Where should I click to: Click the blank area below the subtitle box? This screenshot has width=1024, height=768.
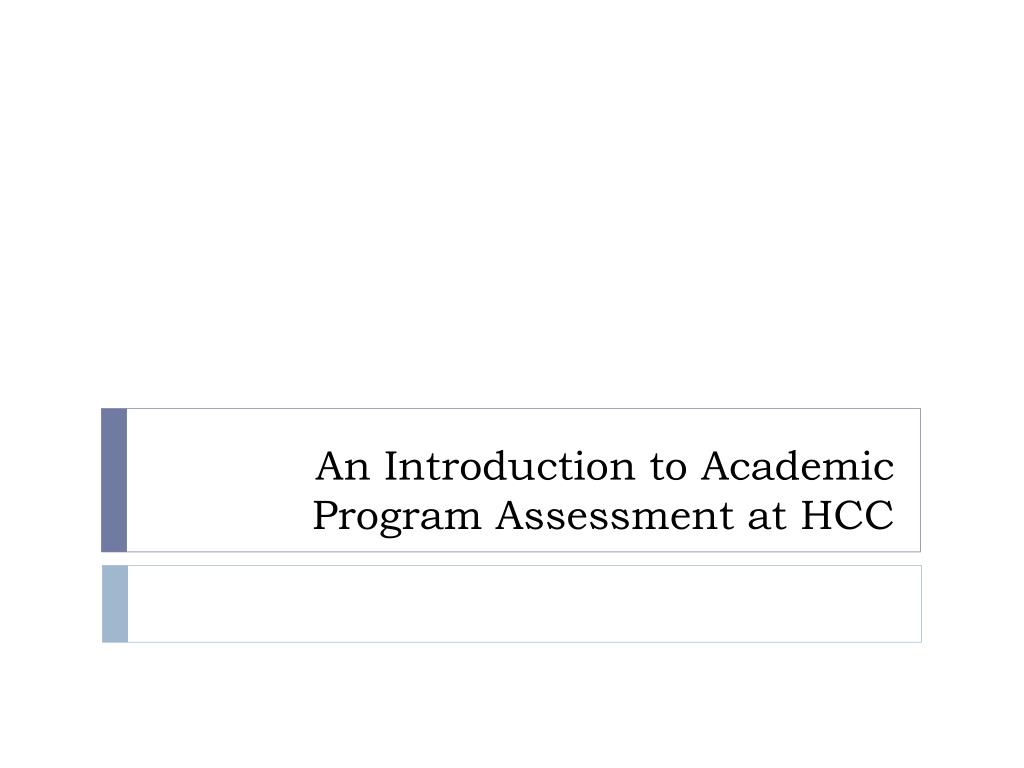click(x=512, y=705)
